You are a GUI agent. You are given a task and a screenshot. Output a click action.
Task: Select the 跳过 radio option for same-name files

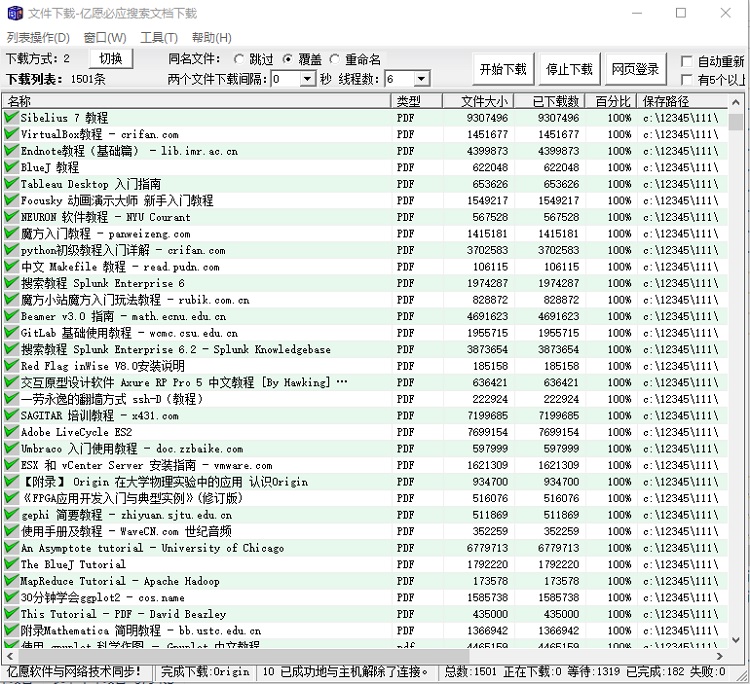click(x=239, y=59)
